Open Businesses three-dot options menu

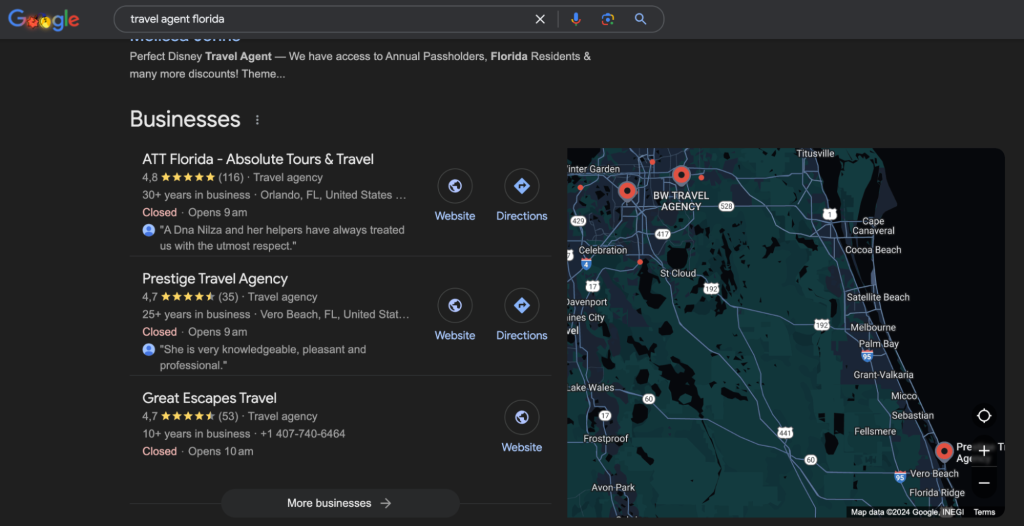pyautogui.click(x=257, y=120)
